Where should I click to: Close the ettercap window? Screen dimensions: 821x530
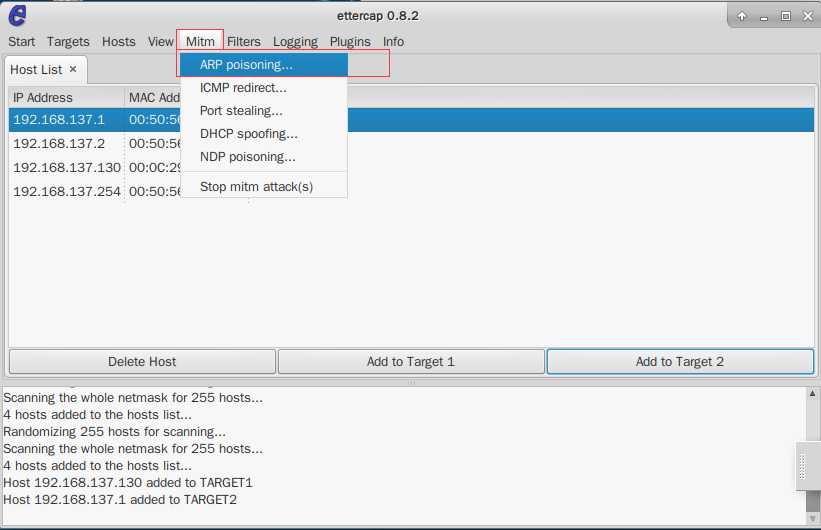[808, 16]
